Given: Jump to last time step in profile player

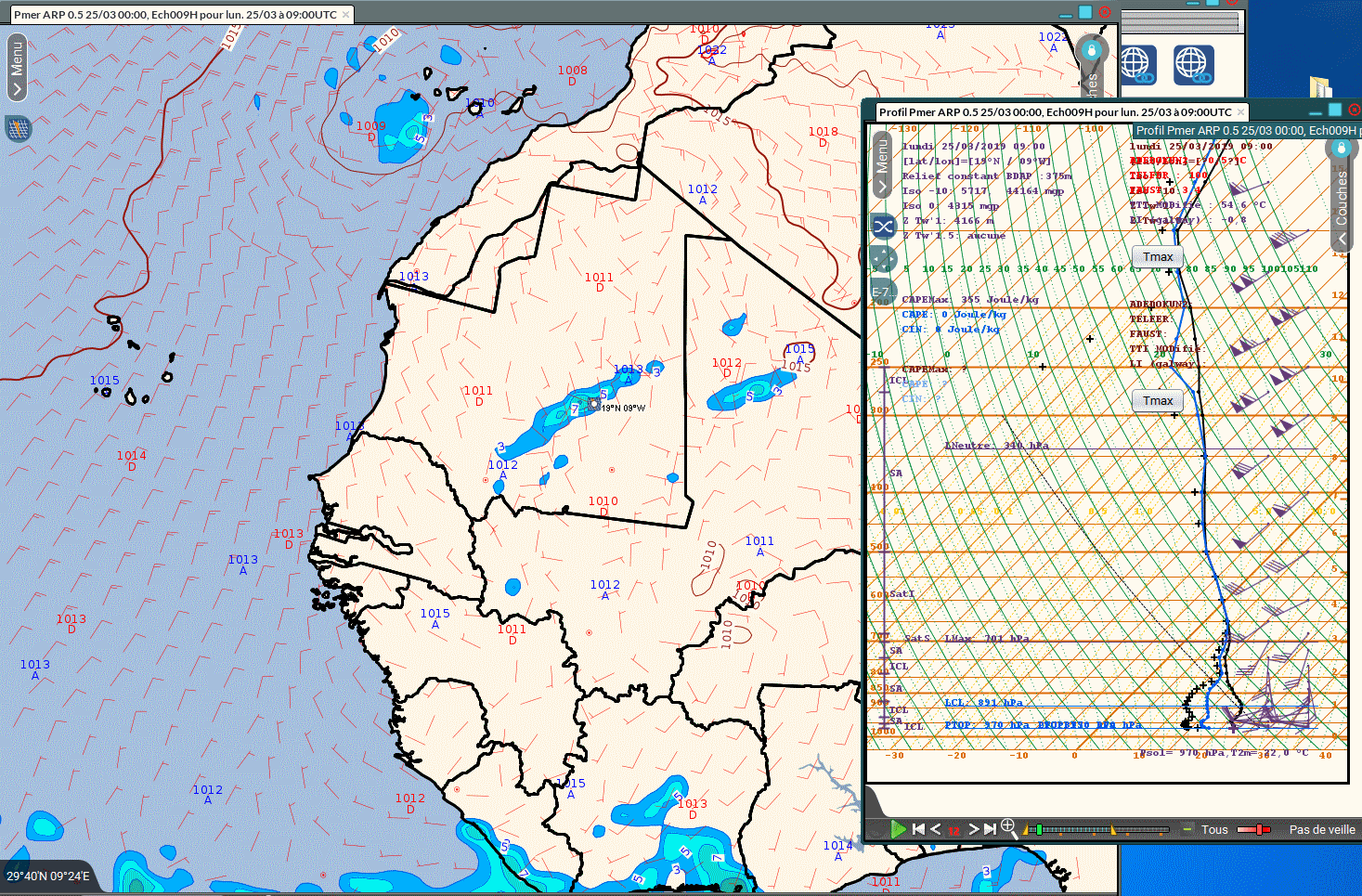Looking at the screenshot, I should [x=991, y=829].
